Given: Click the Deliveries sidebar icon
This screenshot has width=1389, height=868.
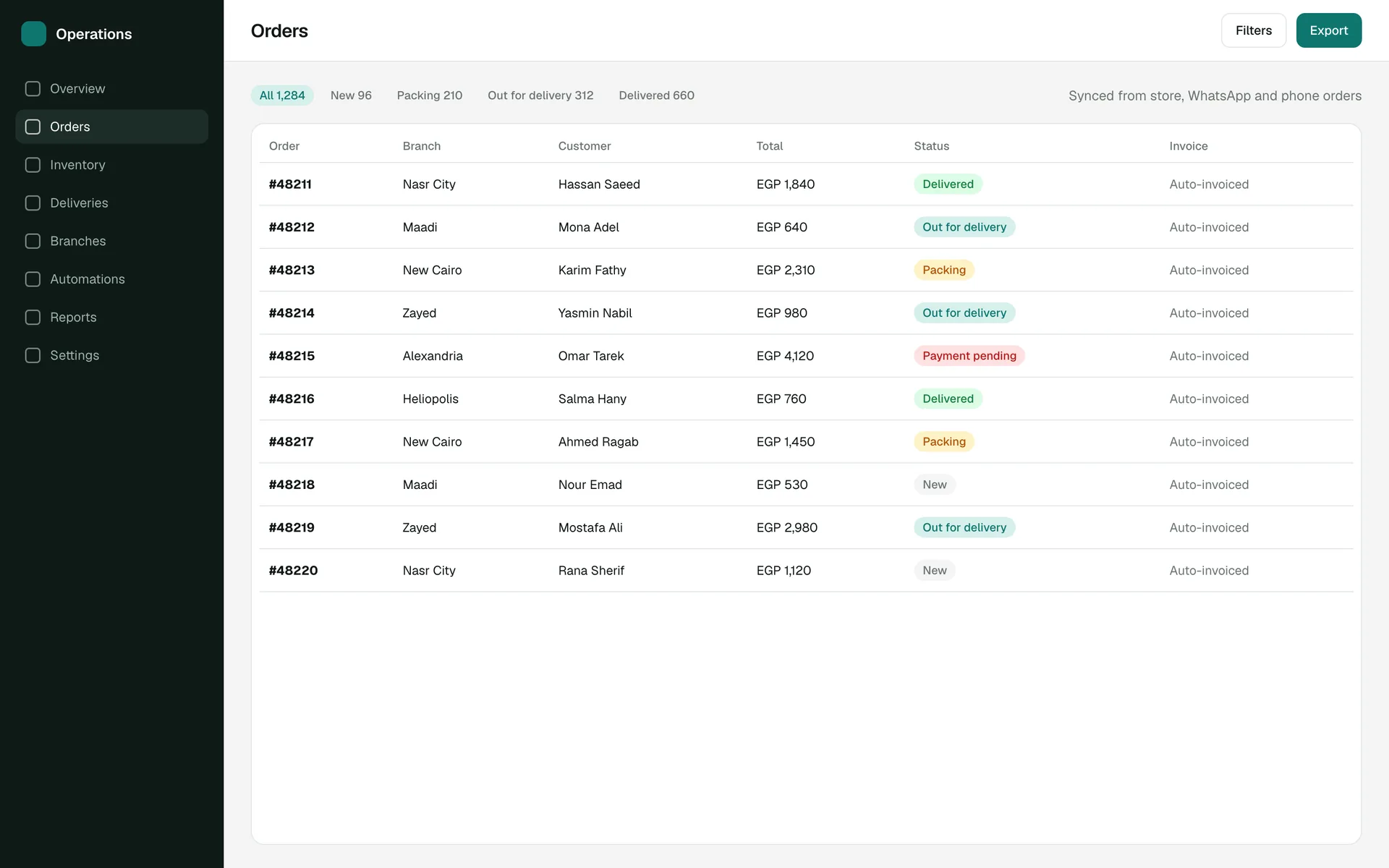Looking at the screenshot, I should coord(33,203).
